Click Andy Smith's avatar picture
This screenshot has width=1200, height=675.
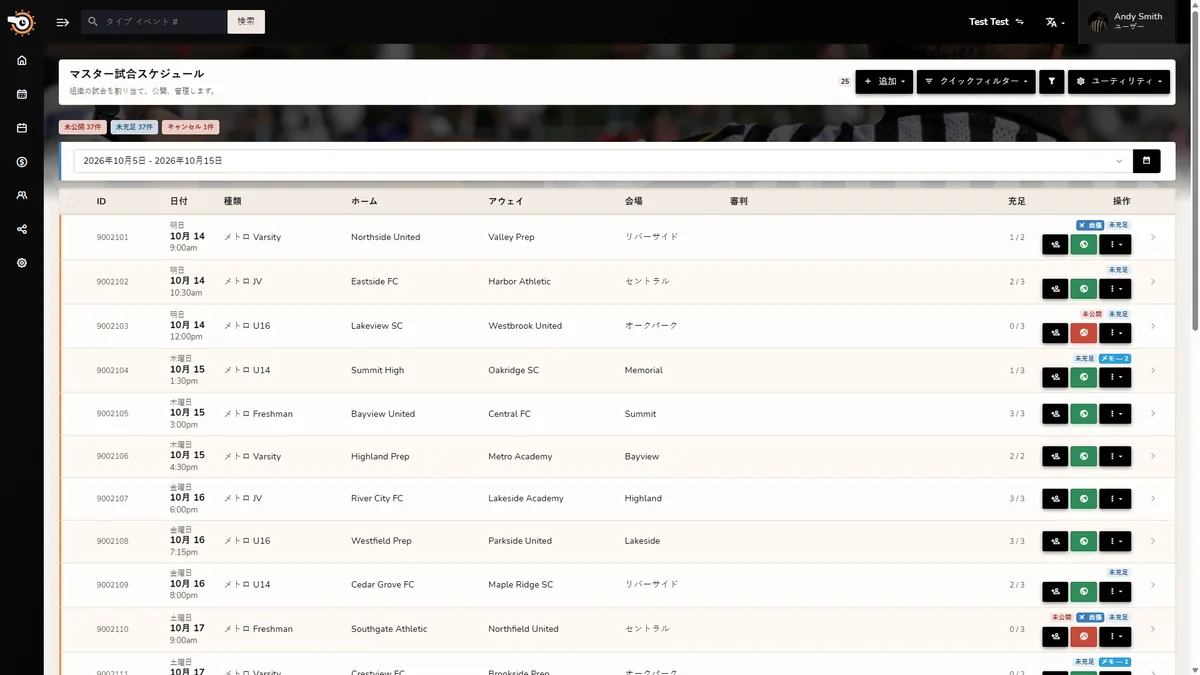pyautogui.click(x=1098, y=22)
